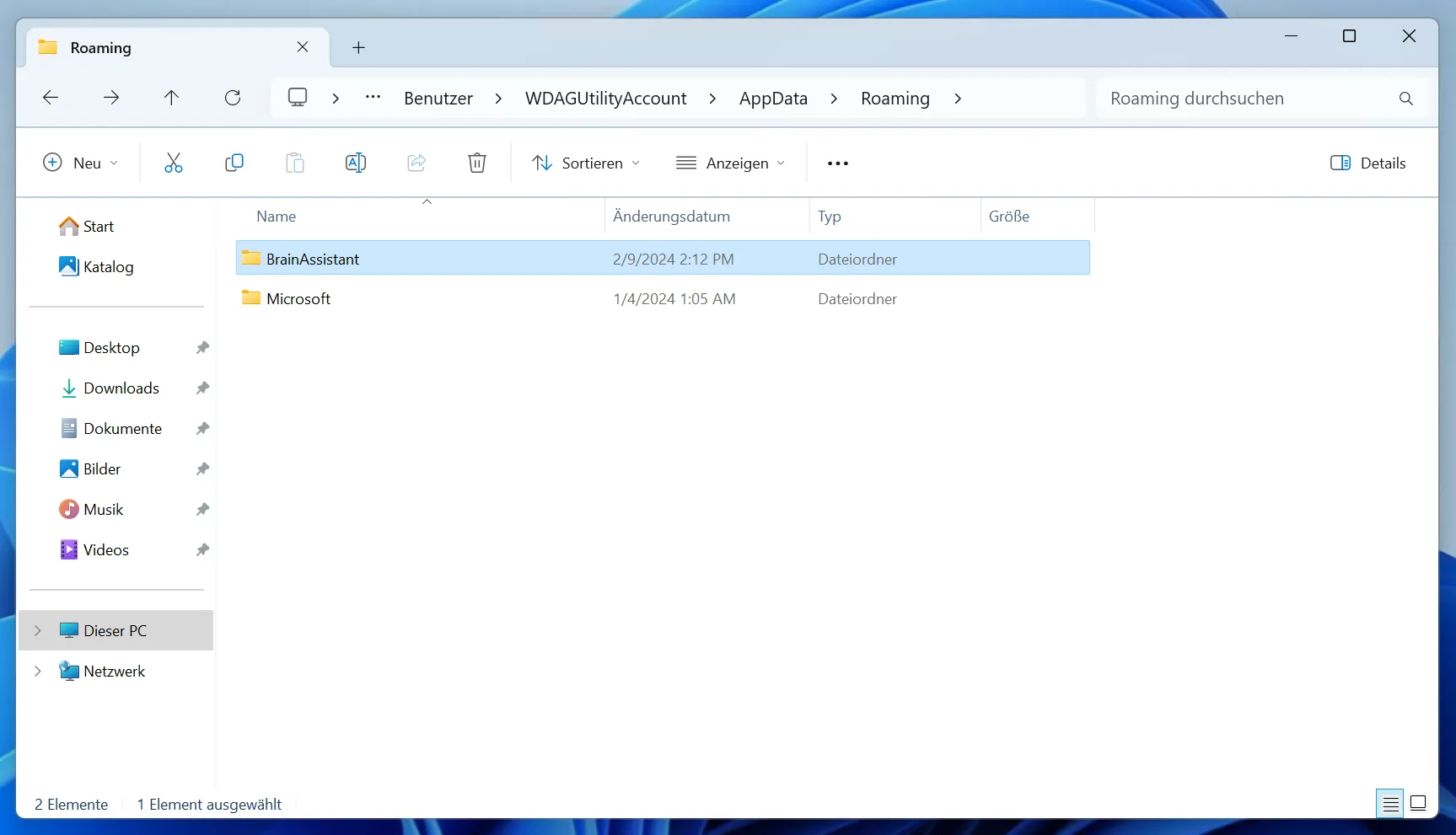Expand the chevron after Roaming in the address bar

(x=957, y=99)
